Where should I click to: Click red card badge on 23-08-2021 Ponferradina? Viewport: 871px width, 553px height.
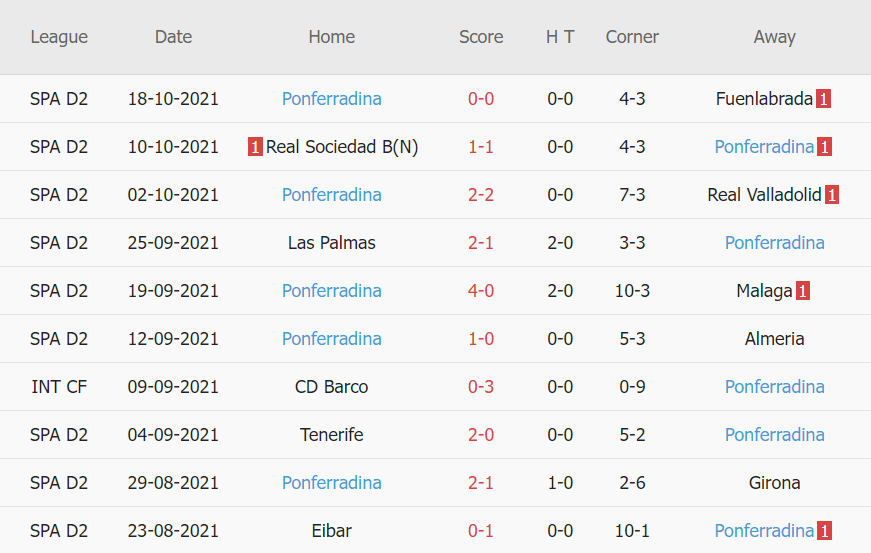point(823,531)
